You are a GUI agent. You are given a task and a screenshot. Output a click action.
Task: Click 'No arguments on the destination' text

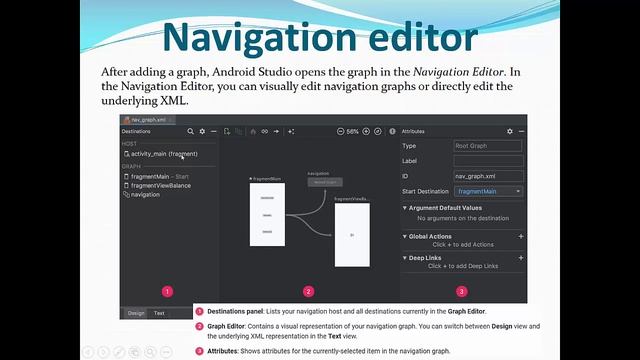pyautogui.click(x=463, y=218)
